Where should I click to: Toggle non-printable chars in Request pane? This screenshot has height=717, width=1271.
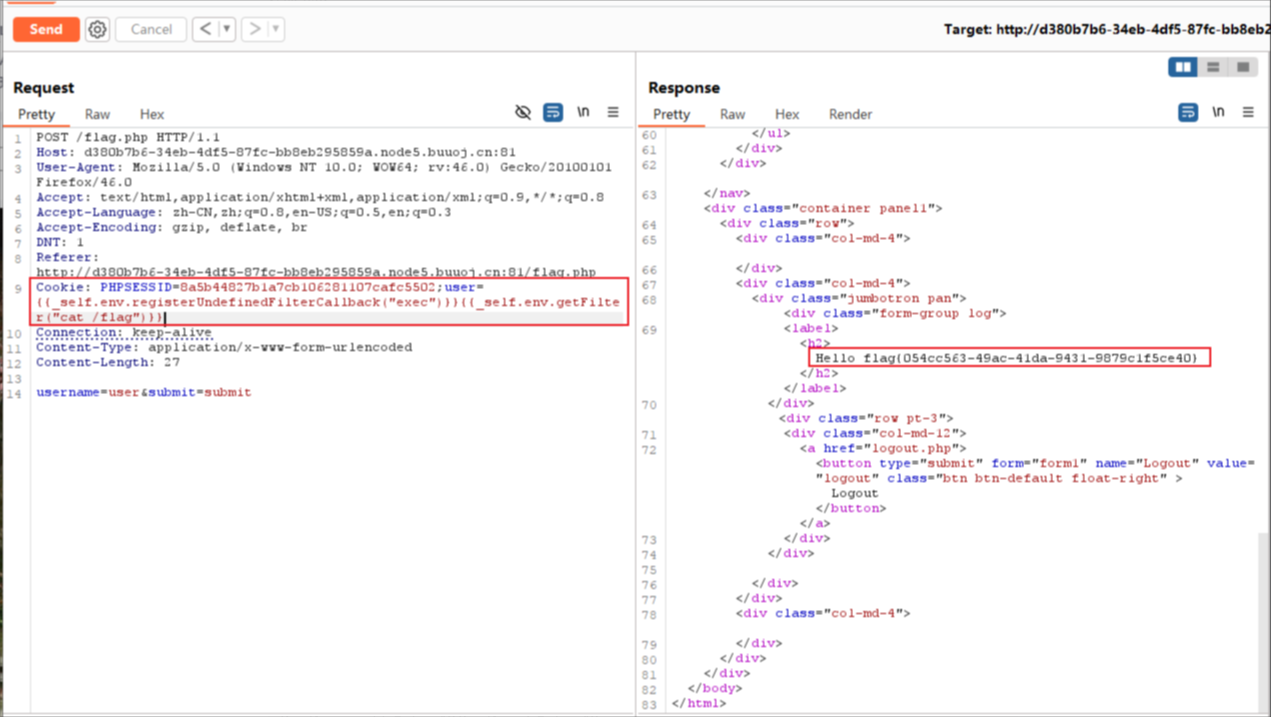click(583, 112)
